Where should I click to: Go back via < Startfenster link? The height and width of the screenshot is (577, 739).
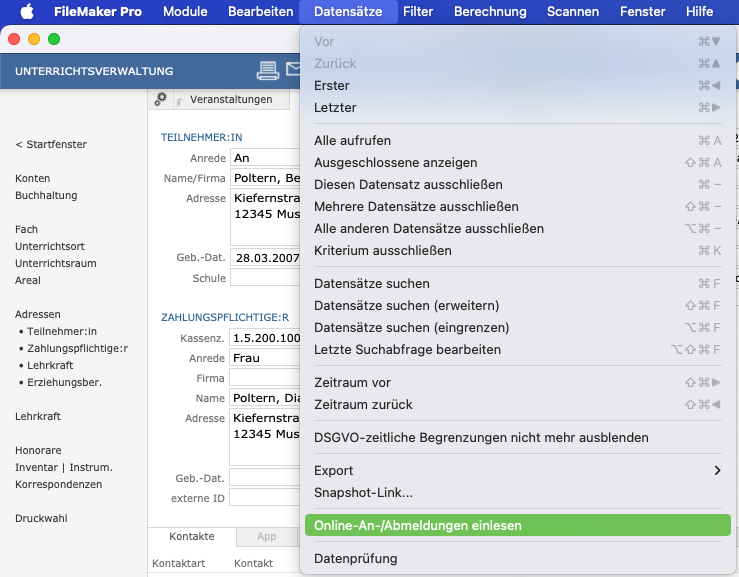[x=51, y=144]
